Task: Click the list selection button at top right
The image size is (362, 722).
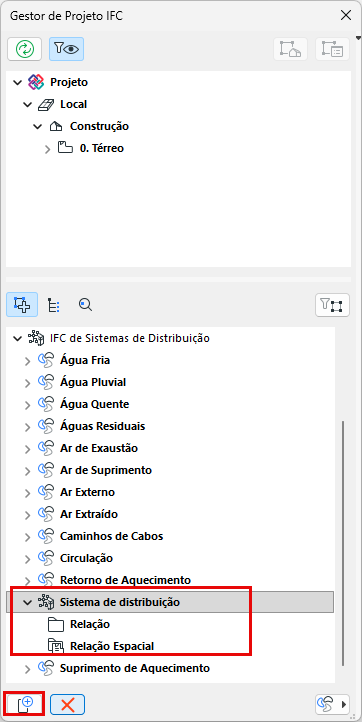Action: point(333,49)
